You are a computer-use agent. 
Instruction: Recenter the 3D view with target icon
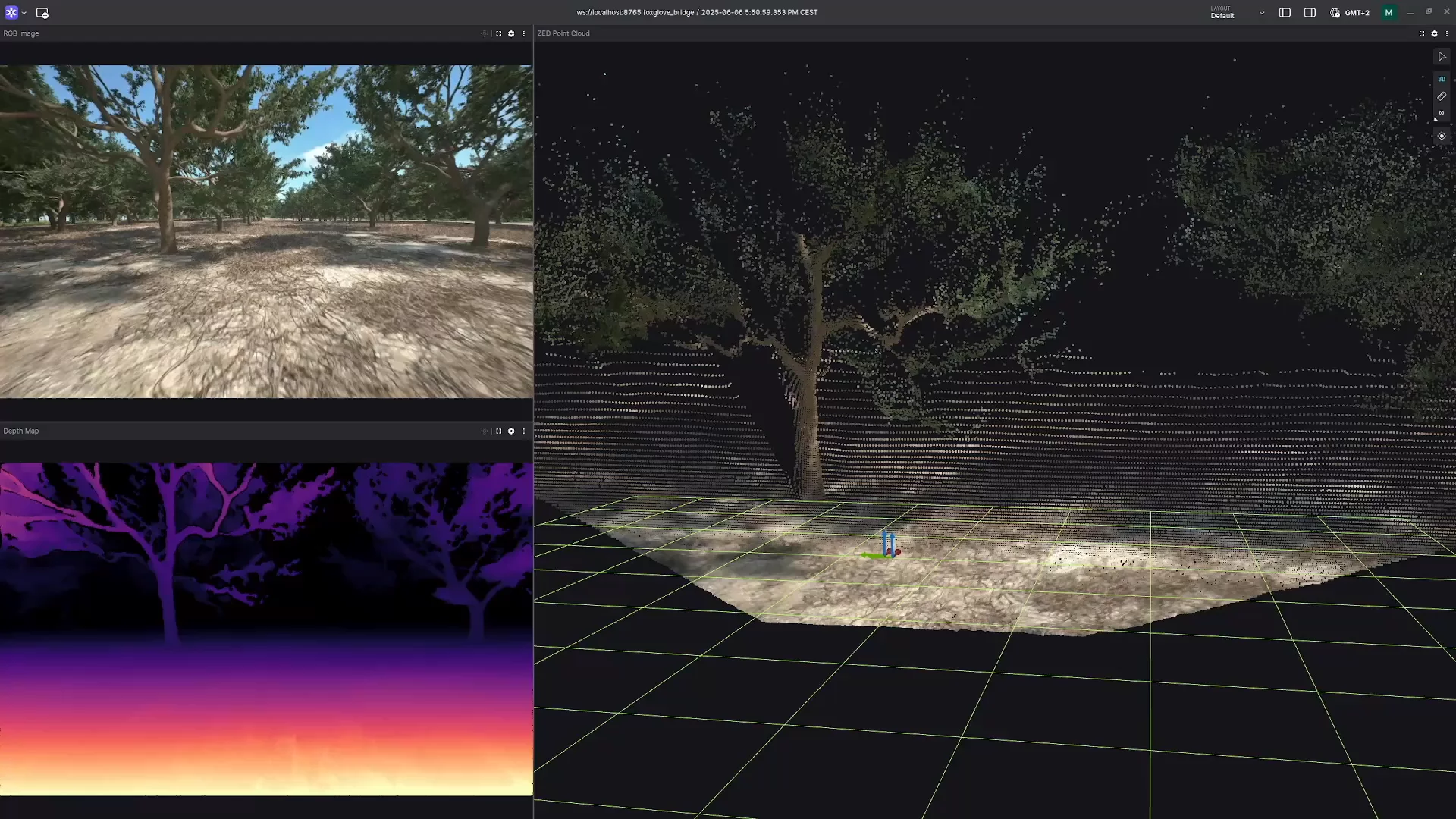[1442, 136]
